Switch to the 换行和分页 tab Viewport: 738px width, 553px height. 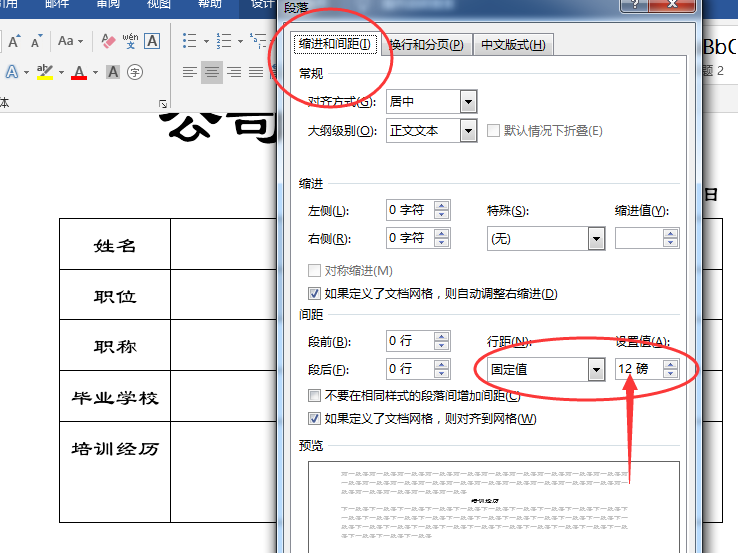[426, 45]
